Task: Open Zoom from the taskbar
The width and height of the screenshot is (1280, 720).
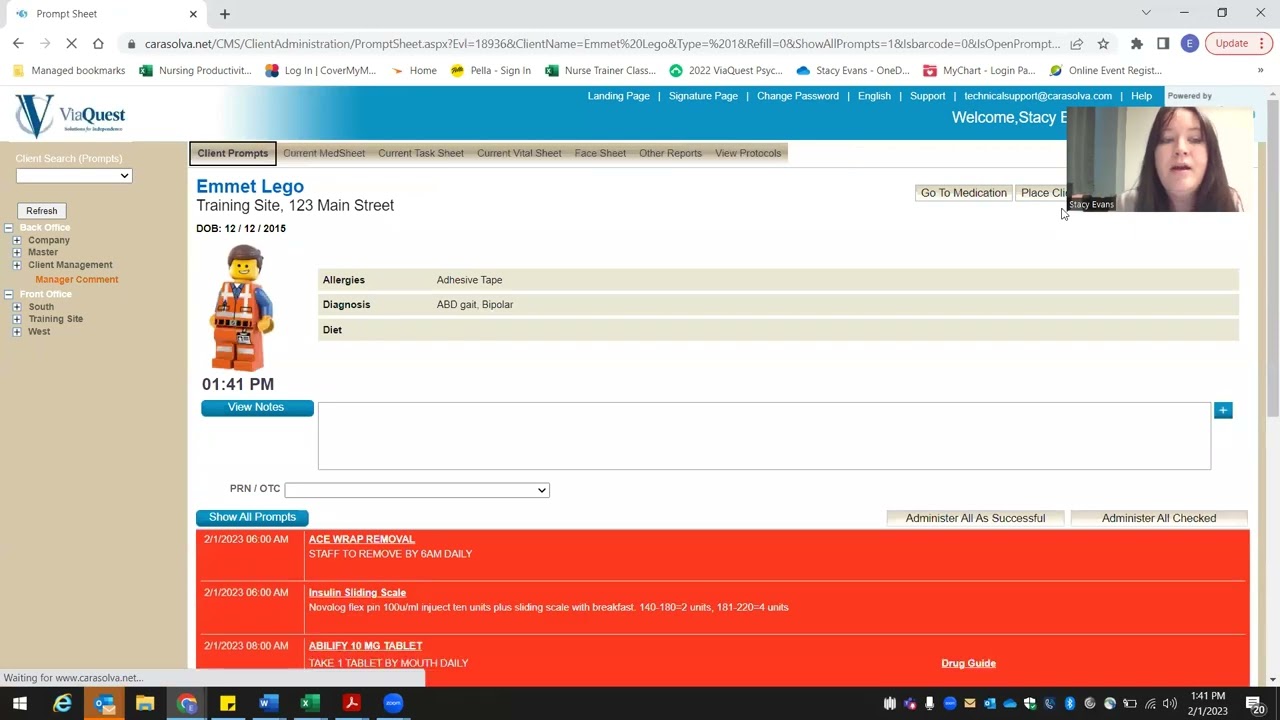Action: pos(393,703)
